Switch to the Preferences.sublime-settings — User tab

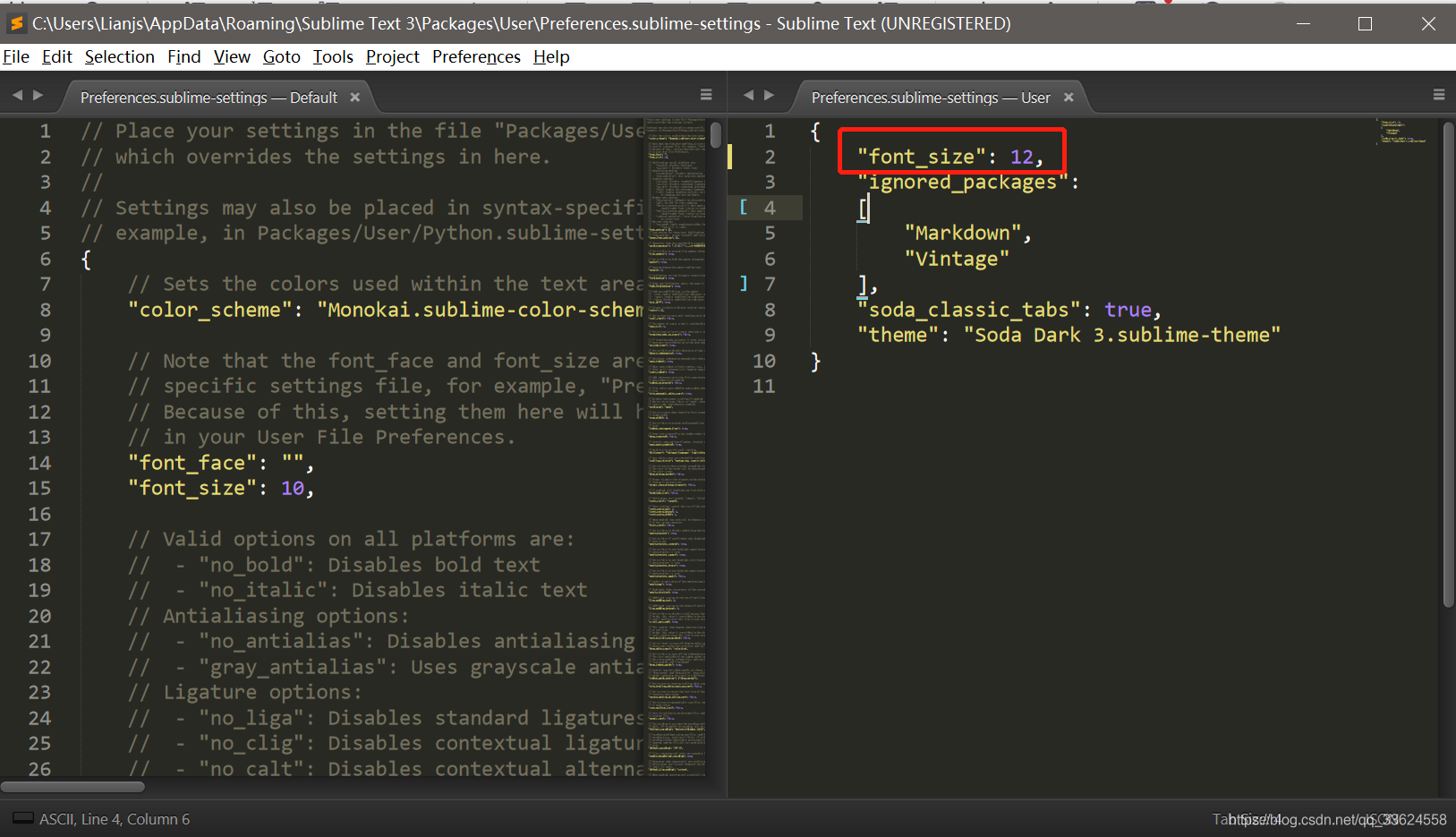pyautogui.click(x=931, y=98)
